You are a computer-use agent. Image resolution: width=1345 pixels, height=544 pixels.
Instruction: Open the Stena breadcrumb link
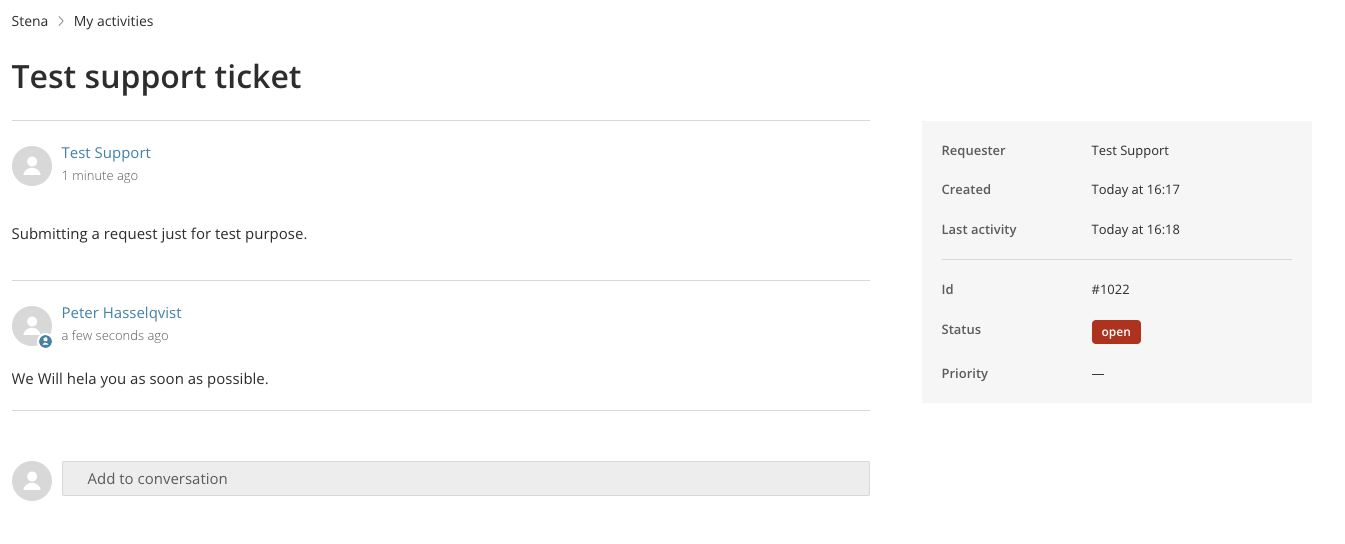coord(30,21)
